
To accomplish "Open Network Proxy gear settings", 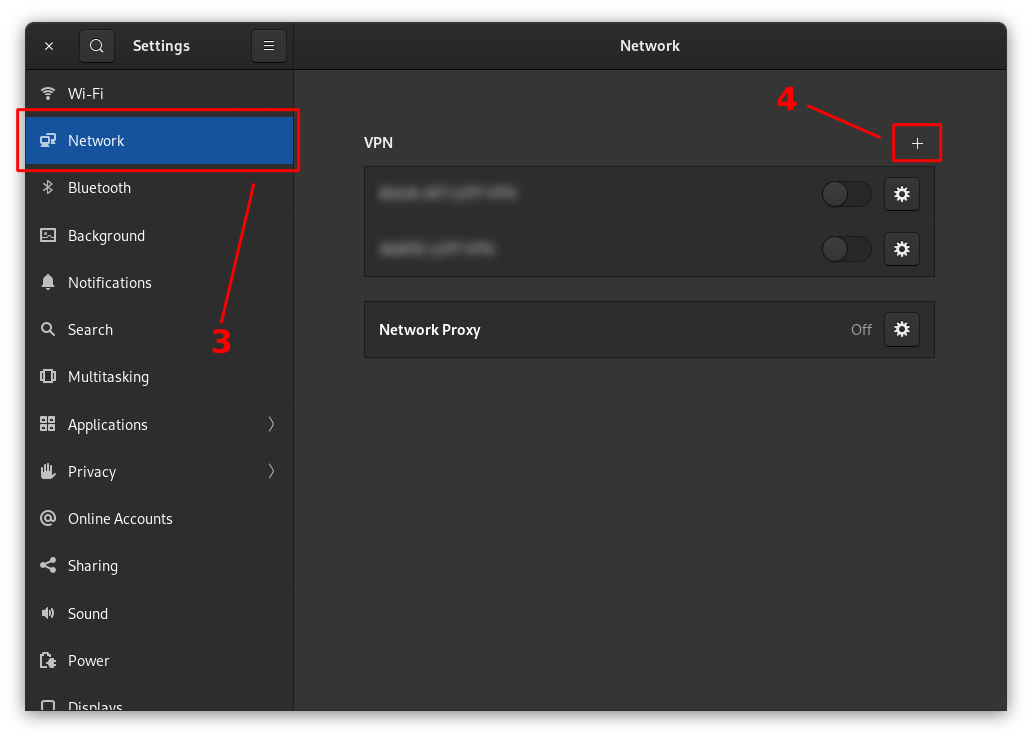I will click(x=901, y=329).
